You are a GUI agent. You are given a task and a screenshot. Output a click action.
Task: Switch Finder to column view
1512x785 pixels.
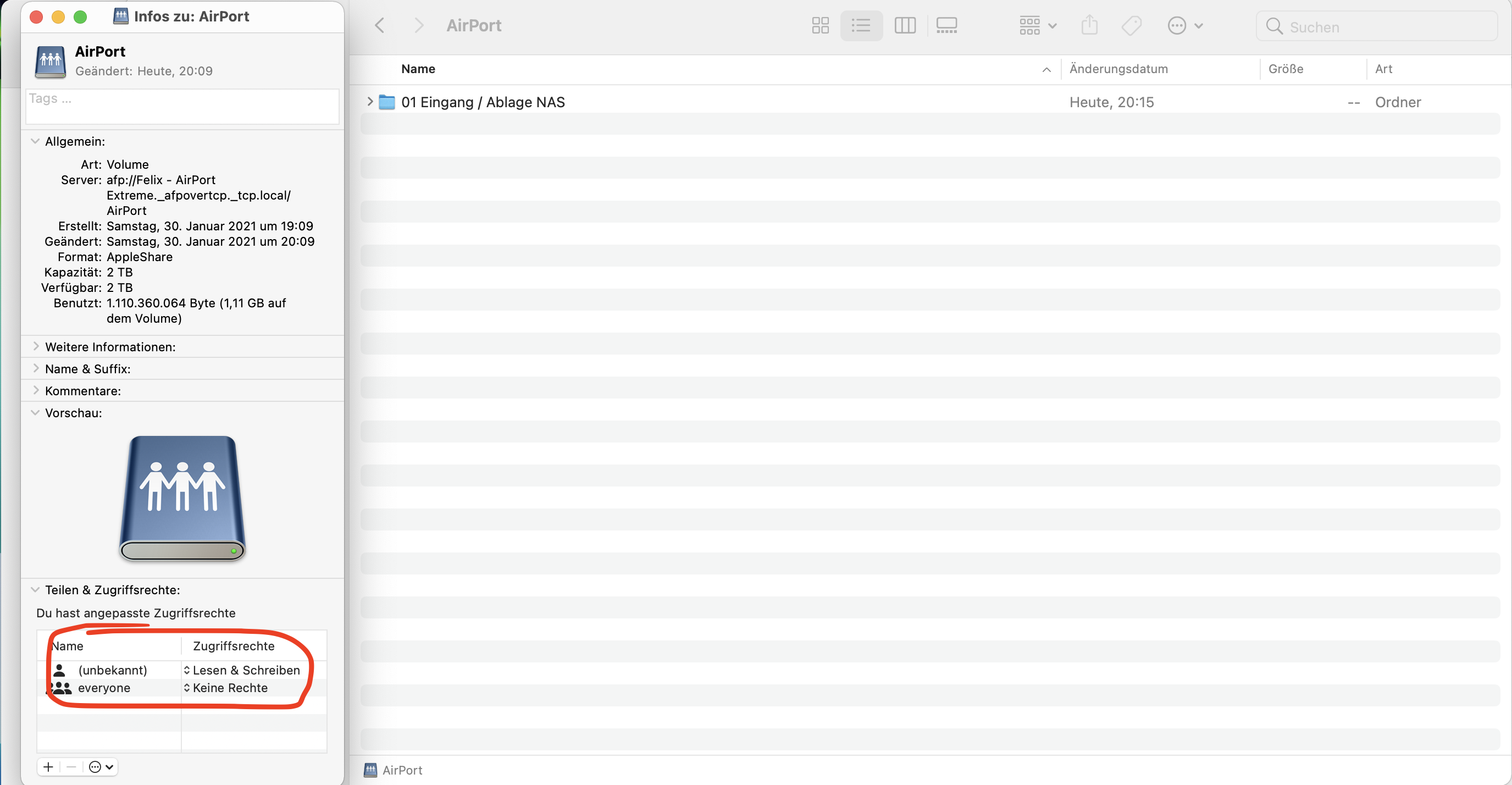905,26
